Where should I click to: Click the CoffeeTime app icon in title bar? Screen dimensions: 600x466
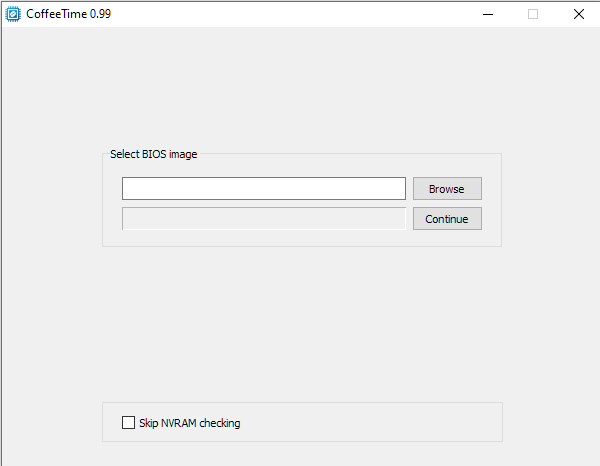coord(13,14)
